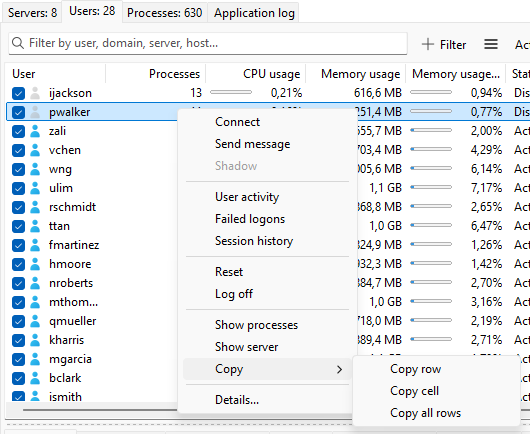Viewport: 530px width, 434px height.
Task: Sort by the Processes column header
Action: coord(156,74)
